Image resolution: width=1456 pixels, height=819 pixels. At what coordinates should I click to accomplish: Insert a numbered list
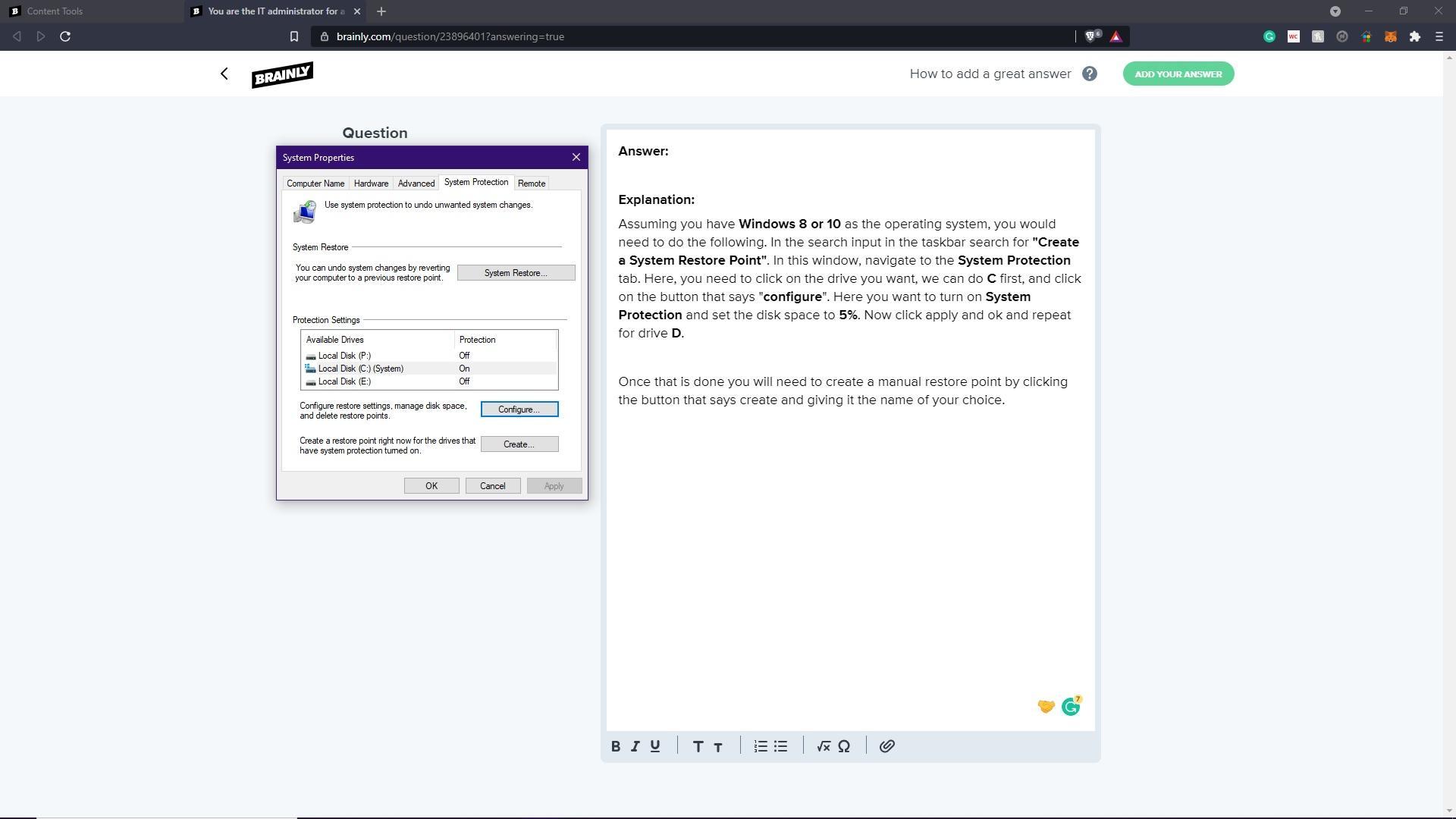tap(761, 746)
